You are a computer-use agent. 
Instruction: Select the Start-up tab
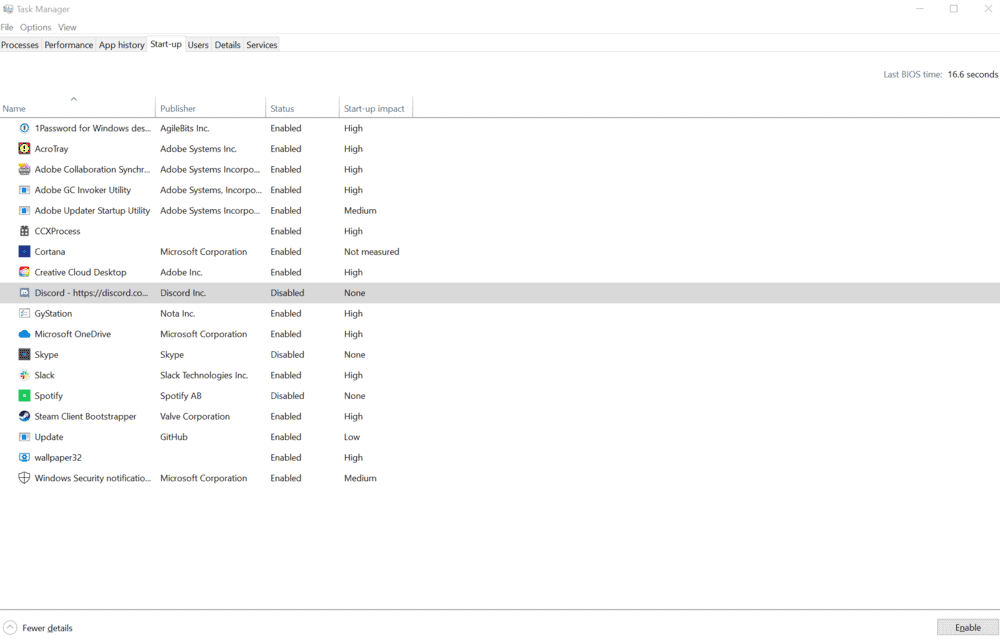tap(166, 44)
